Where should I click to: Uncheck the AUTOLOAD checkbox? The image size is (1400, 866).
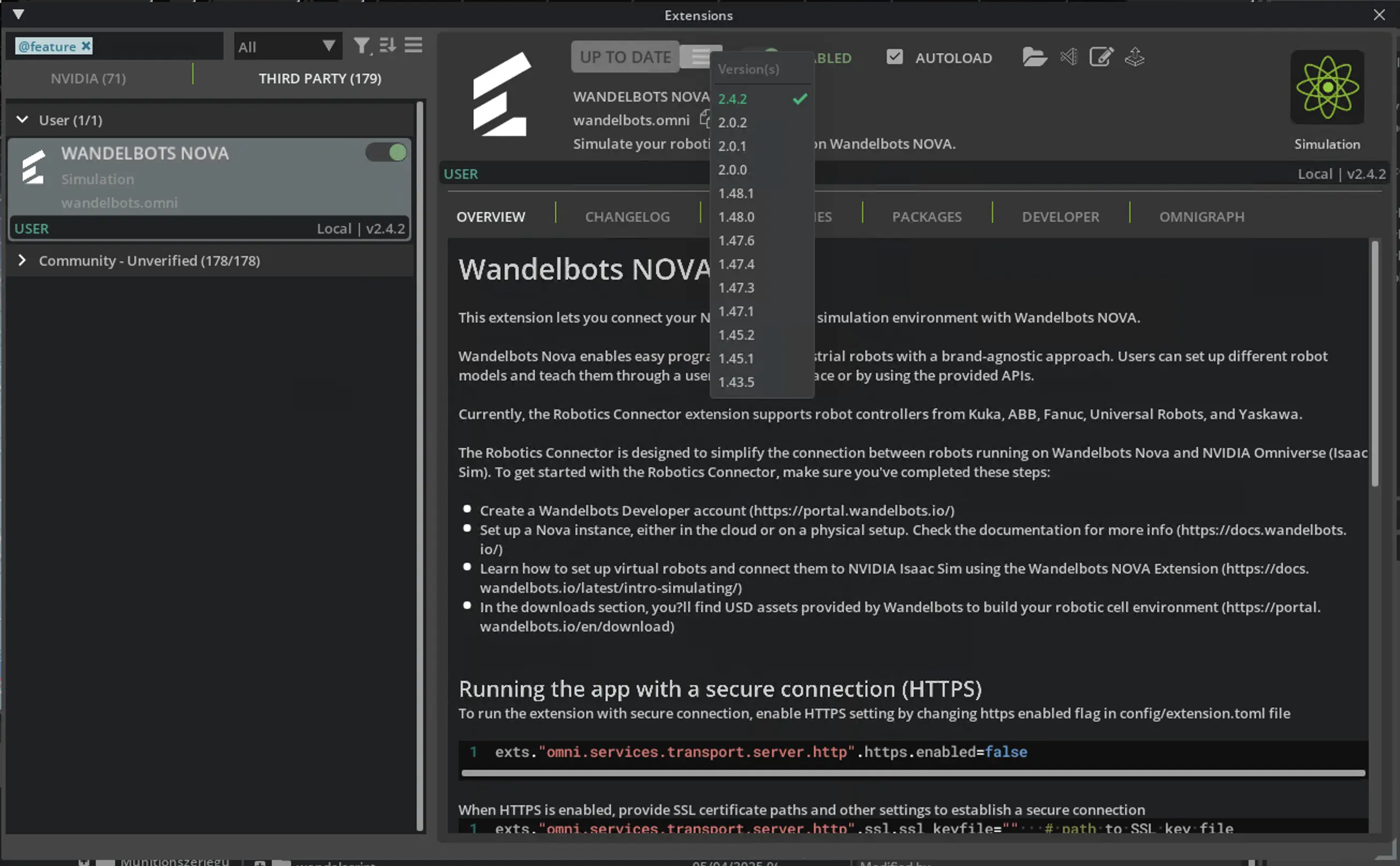click(893, 57)
